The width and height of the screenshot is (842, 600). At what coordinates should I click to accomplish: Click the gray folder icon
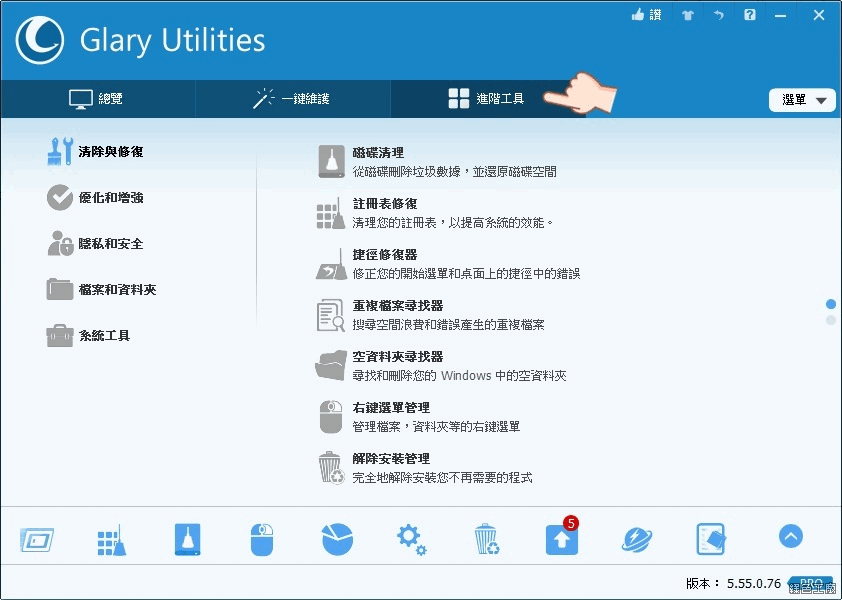click(60, 290)
